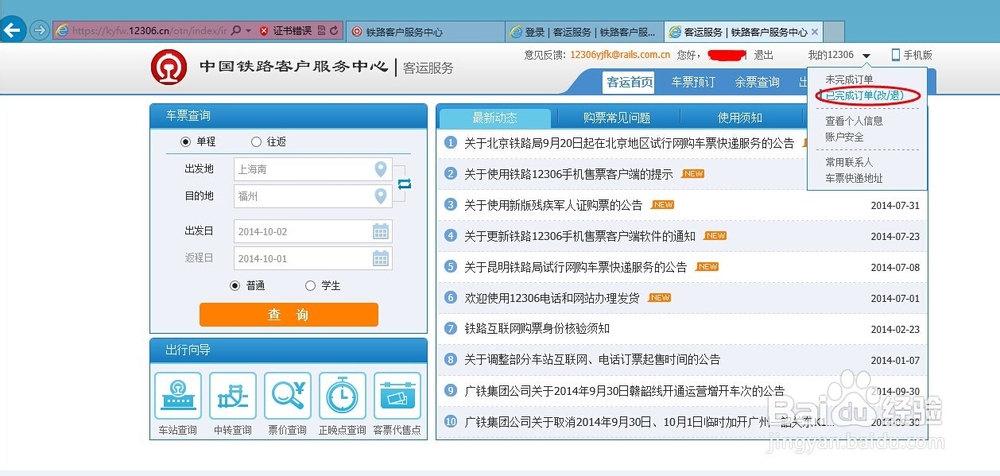Select the 普通 regular ticket radio button

tap(235, 286)
